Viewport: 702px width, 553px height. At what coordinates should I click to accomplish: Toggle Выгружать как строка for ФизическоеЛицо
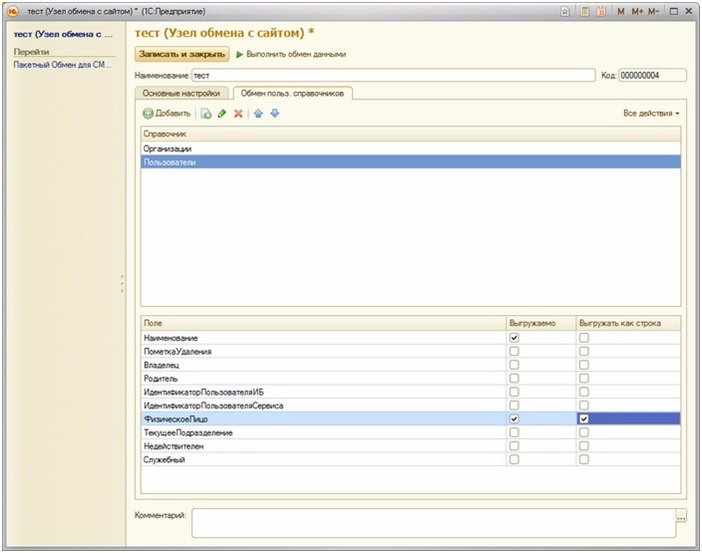[x=583, y=418]
